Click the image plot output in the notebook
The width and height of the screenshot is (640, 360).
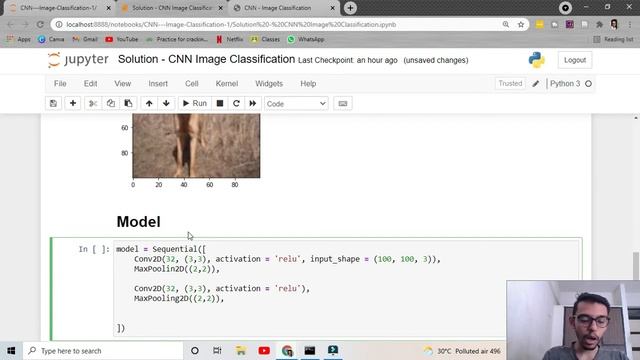[196, 146]
